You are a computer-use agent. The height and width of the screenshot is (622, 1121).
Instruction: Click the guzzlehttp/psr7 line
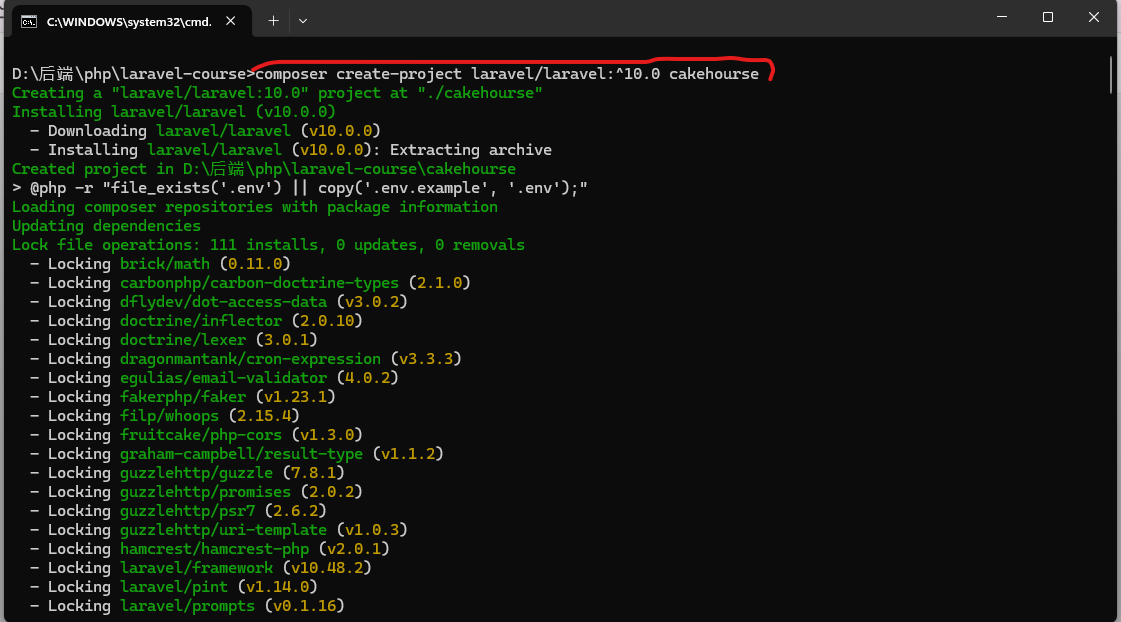coord(178,510)
